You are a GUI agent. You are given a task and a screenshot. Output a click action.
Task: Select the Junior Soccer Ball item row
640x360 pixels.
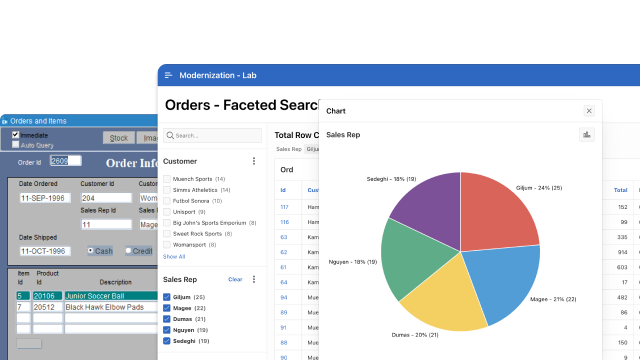111,296
